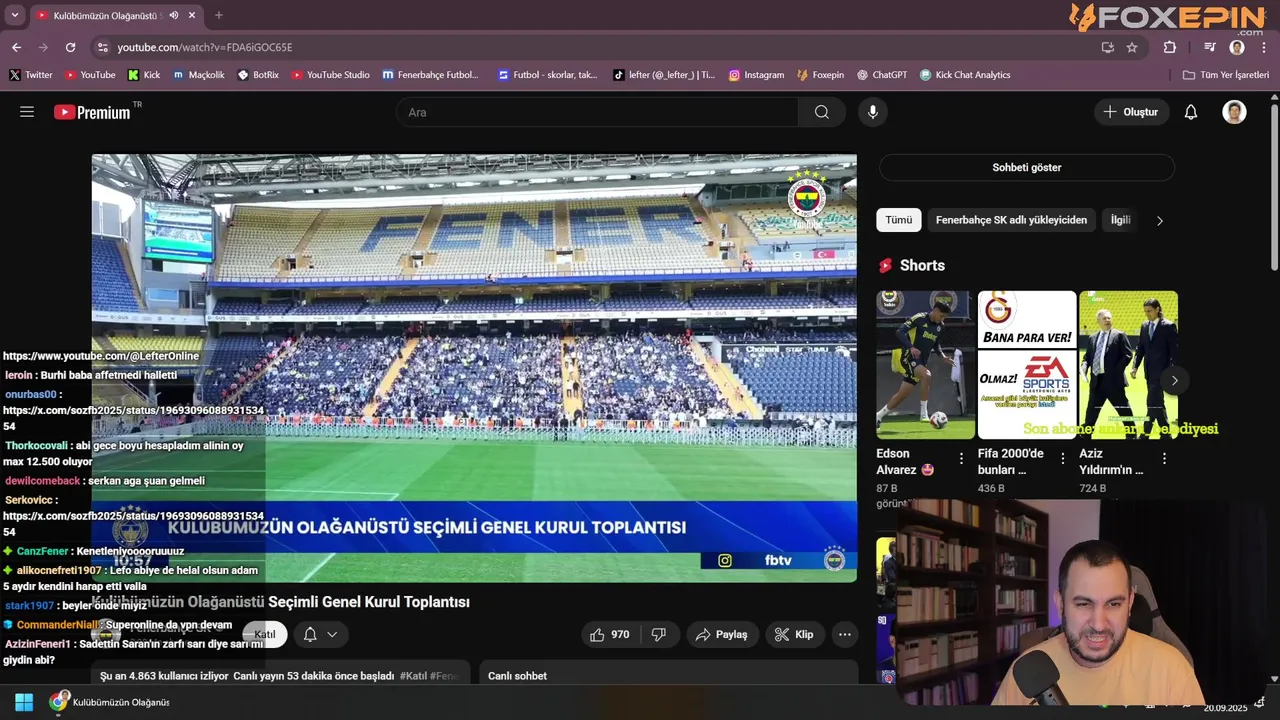Viewport: 1280px width, 720px height.
Task: Click in the Ara search field
Action: tap(597, 112)
